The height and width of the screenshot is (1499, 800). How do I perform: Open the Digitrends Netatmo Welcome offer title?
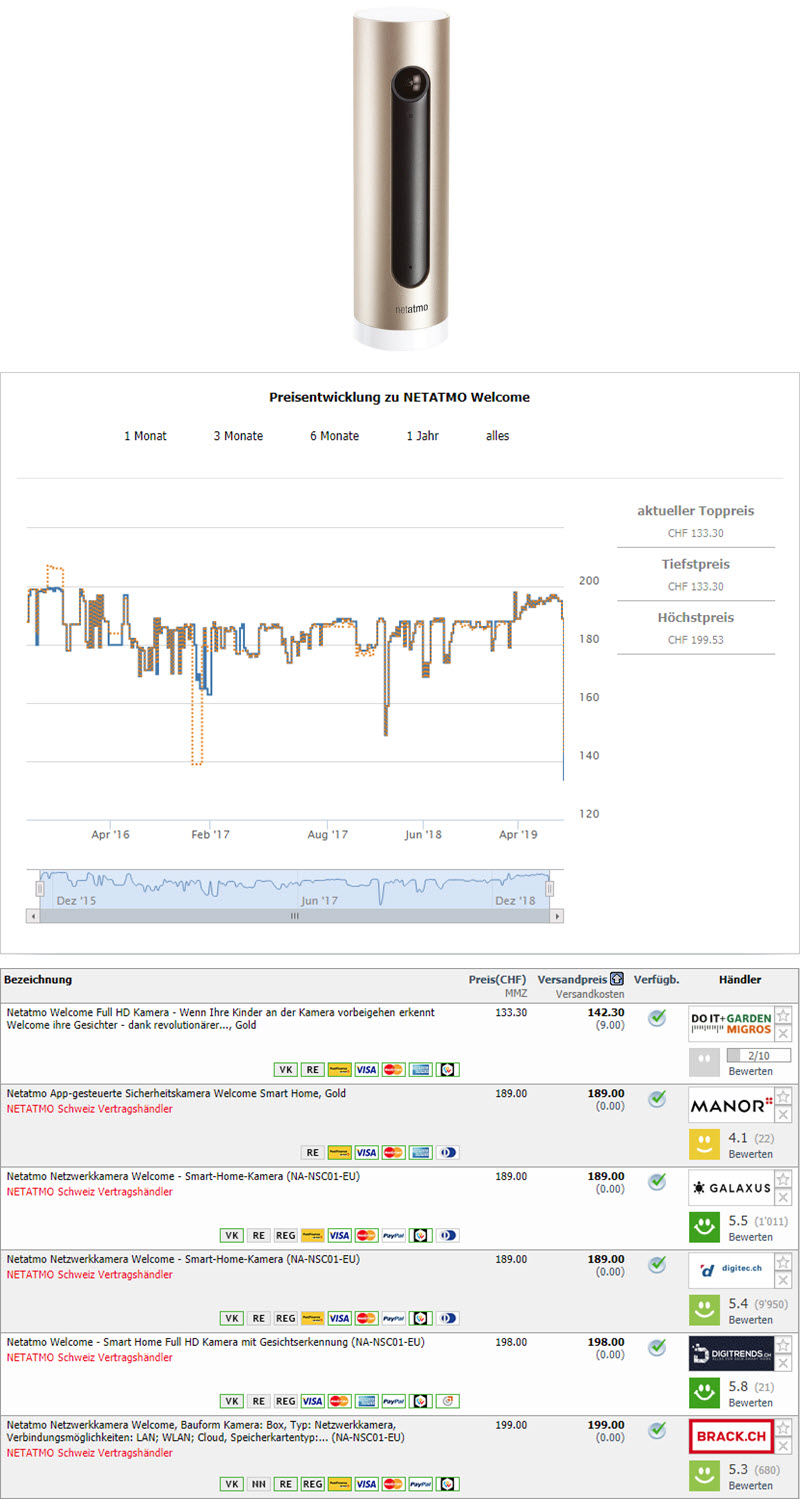tap(215, 1342)
